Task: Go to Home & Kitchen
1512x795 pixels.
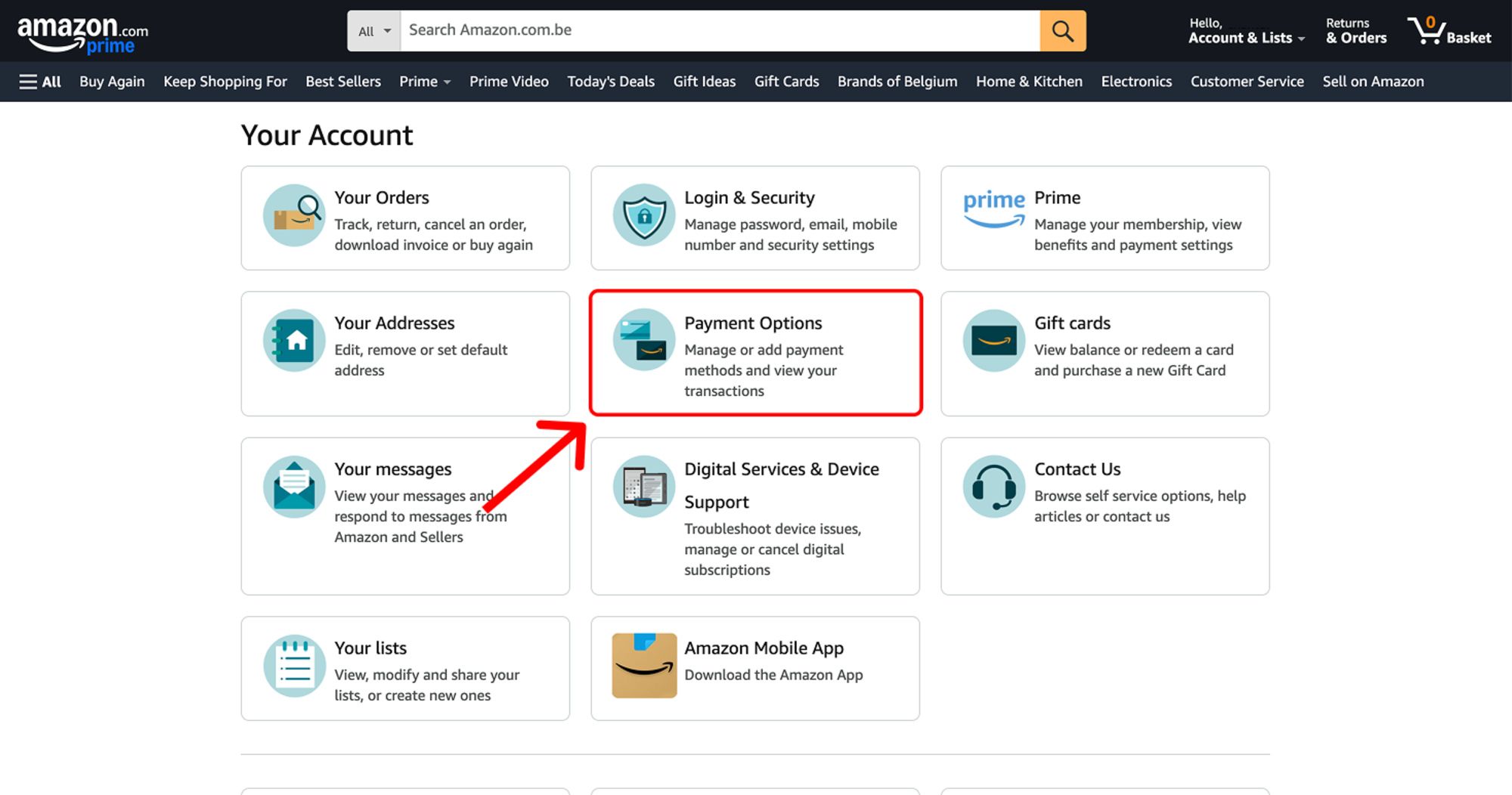Action: [x=1029, y=82]
